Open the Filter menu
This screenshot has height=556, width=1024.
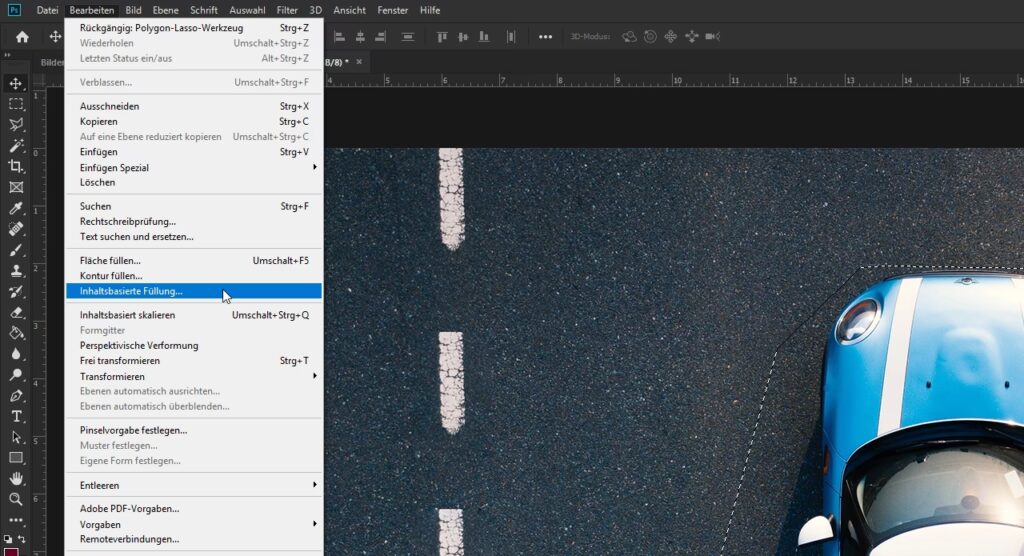point(287,10)
